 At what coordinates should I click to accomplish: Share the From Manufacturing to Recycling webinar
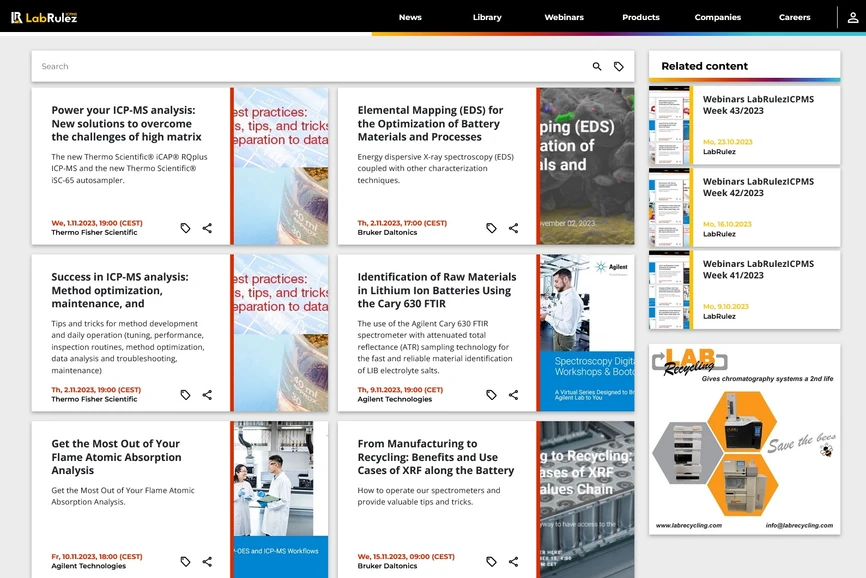tap(514, 561)
